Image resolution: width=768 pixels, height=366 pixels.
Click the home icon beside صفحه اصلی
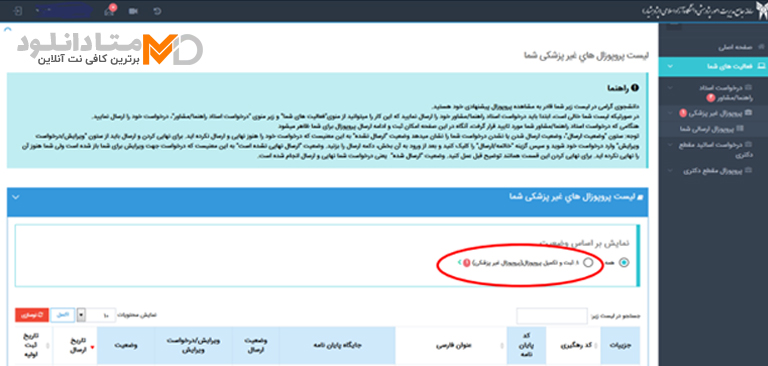click(760, 48)
